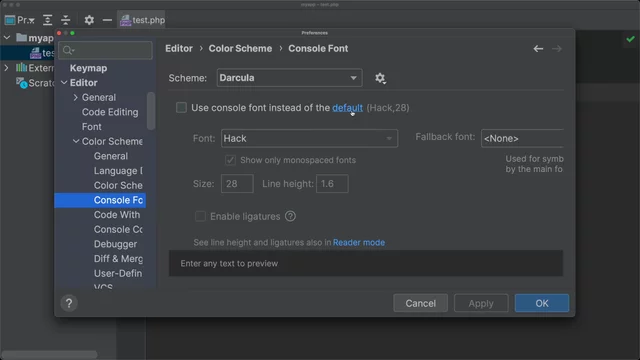Go back with the left arrow
The height and width of the screenshot is (360, 640).
pos(538,49)
